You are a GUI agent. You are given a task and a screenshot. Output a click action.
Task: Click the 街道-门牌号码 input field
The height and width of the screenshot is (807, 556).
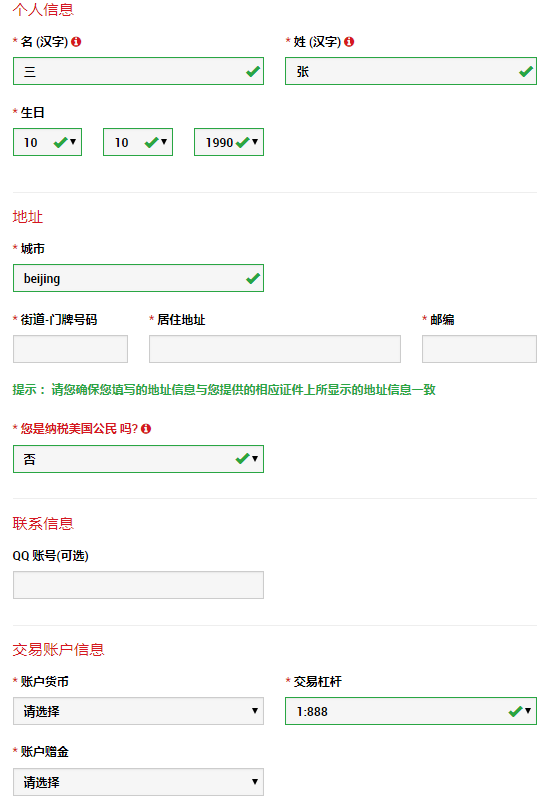coord(71,349)
